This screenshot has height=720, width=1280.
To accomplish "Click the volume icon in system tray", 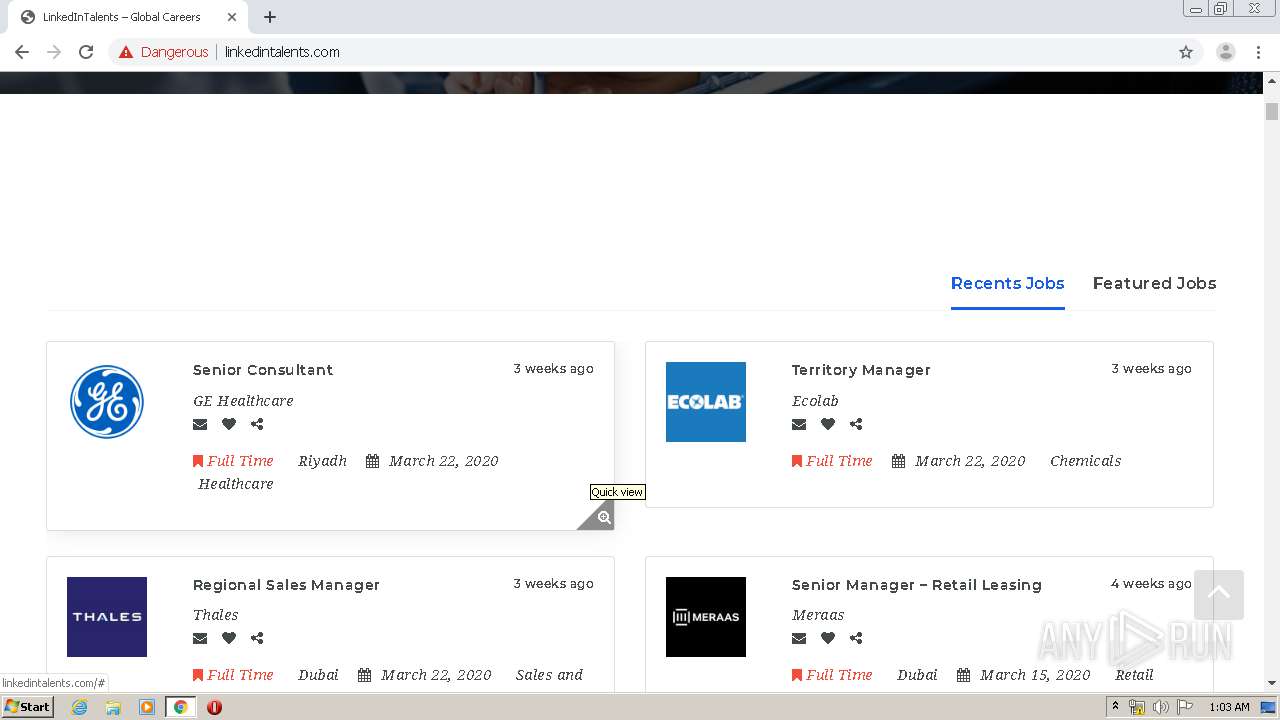I will [x=1160, y=707].
